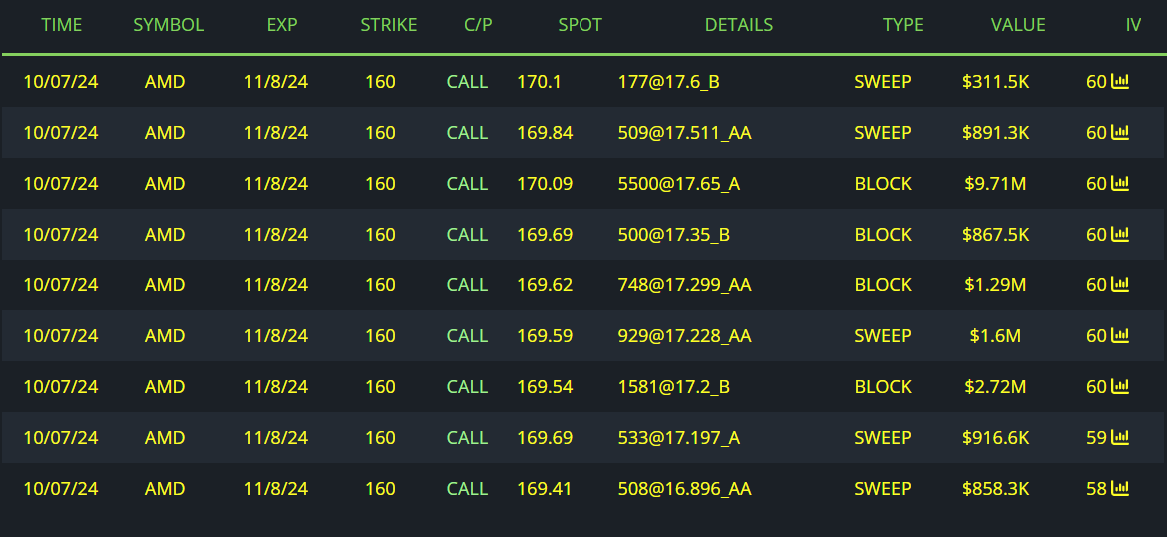Select the $858.3K value cell
The width and height of the screenshot is (1167, 537).
click(995, 489)
